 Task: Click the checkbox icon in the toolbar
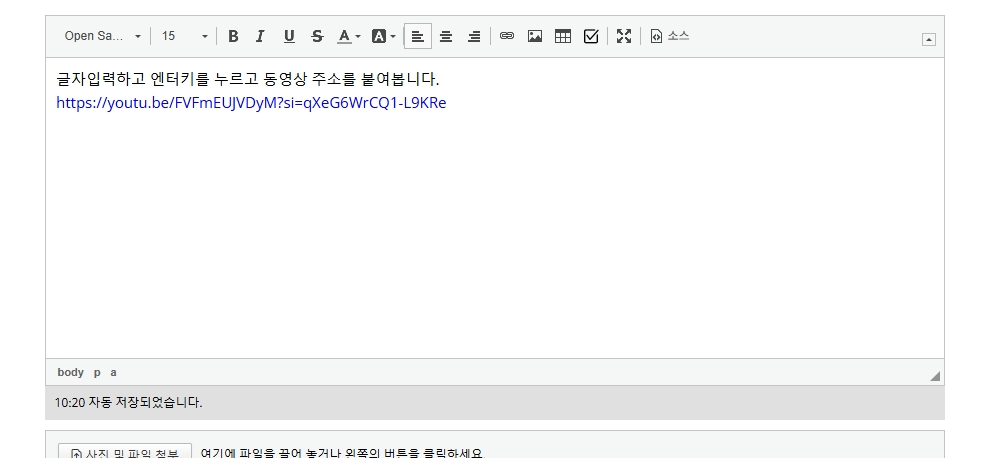click(x=591, y=36)
